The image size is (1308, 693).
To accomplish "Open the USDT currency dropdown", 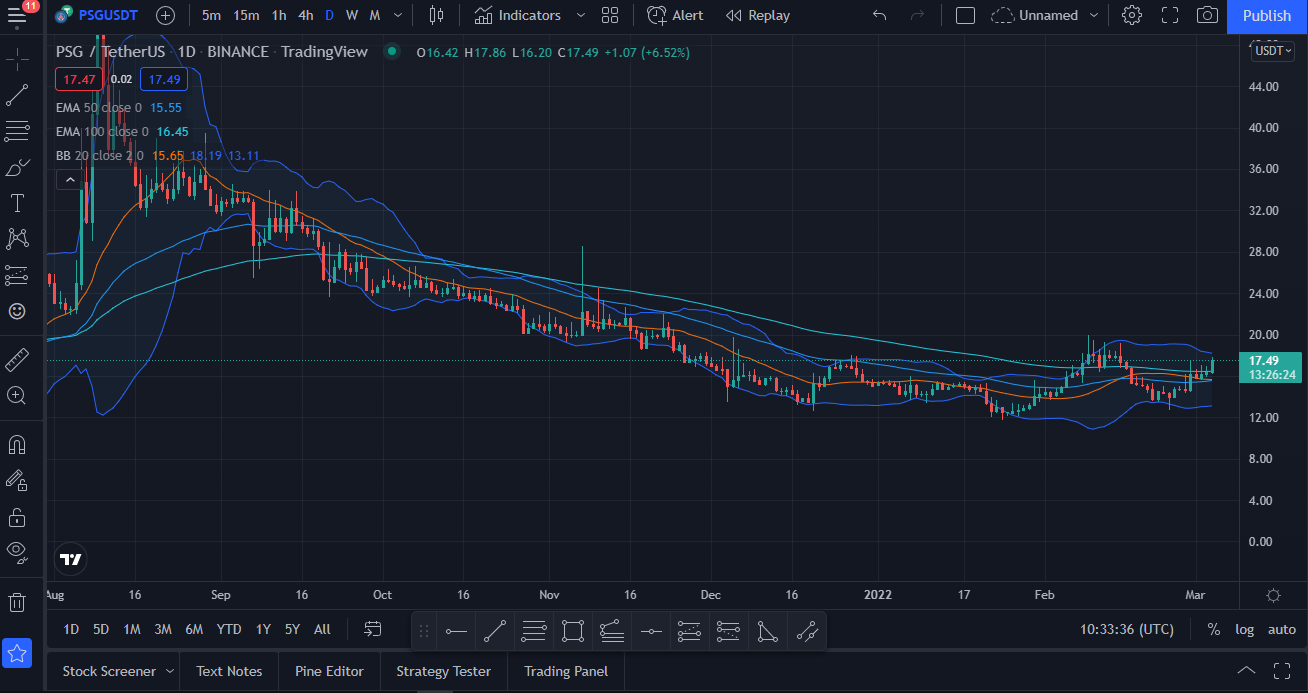I will point(1271,51).
